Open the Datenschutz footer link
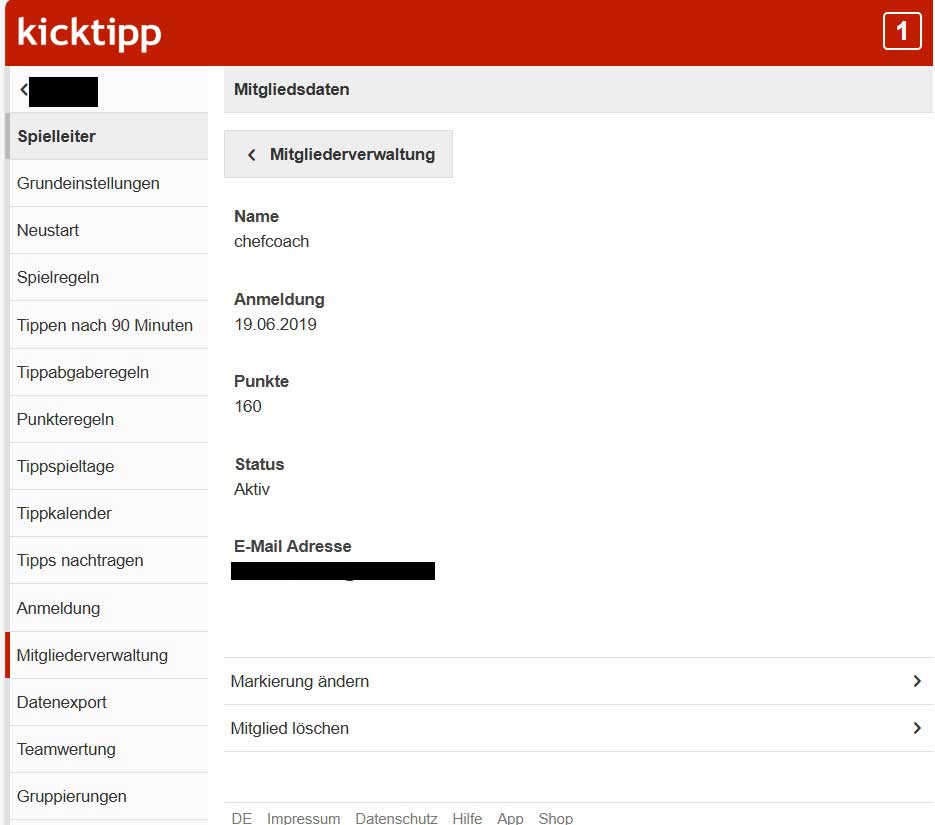935x825 pixels. 396,818
